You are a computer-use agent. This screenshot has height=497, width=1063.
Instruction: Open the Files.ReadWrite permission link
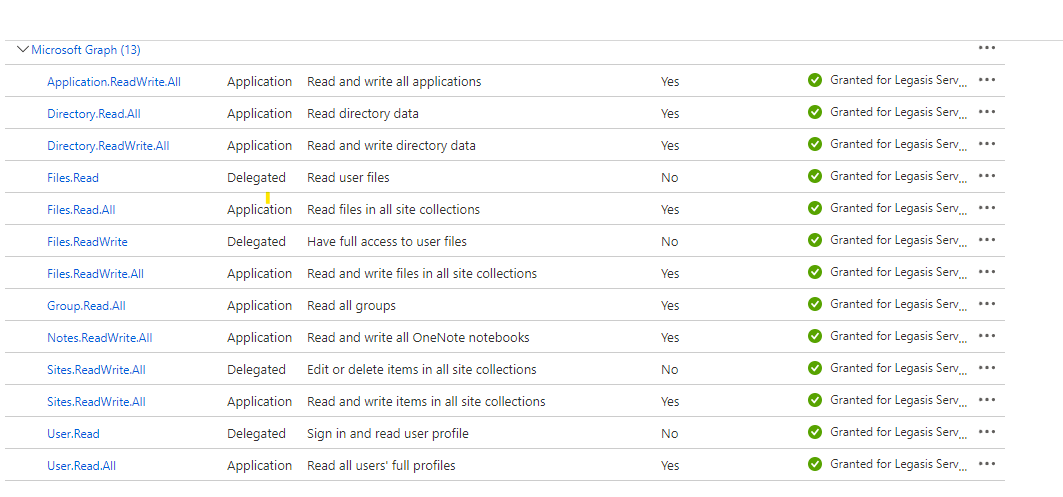(87, 241)
